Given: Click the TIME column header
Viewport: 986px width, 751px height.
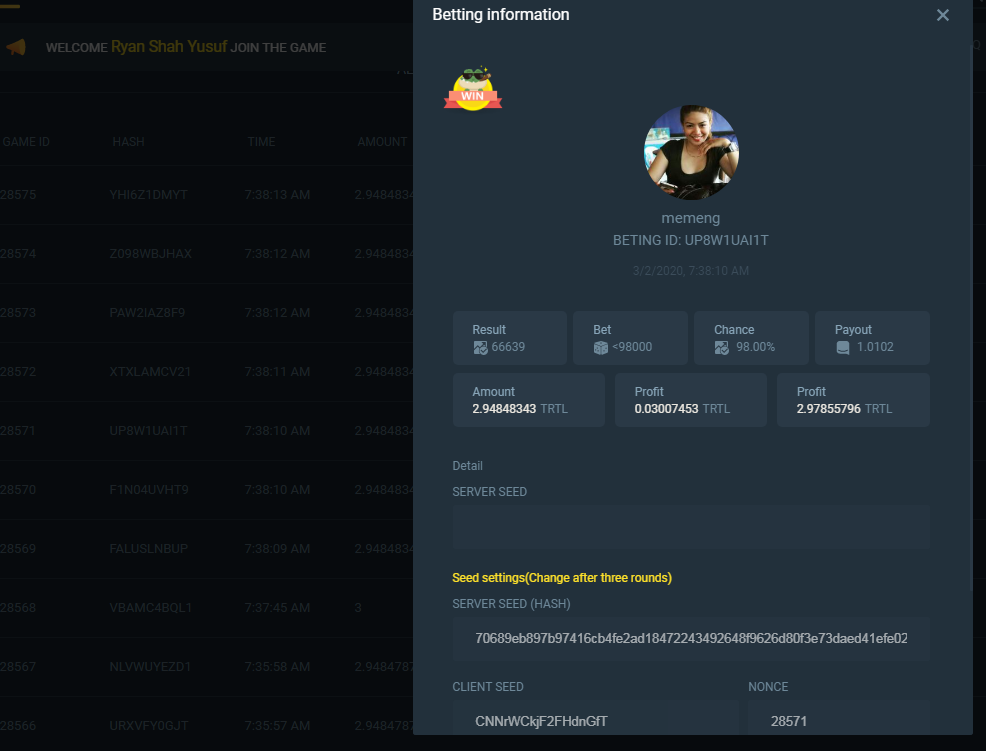Looking at the screenshot, I should 261,142.
